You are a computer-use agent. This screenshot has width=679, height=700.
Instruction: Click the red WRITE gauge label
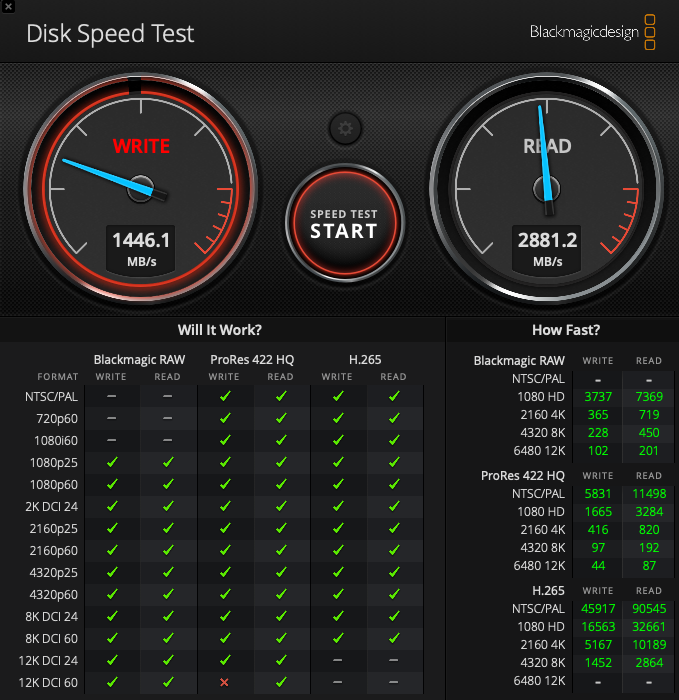[x=141, y=146]
